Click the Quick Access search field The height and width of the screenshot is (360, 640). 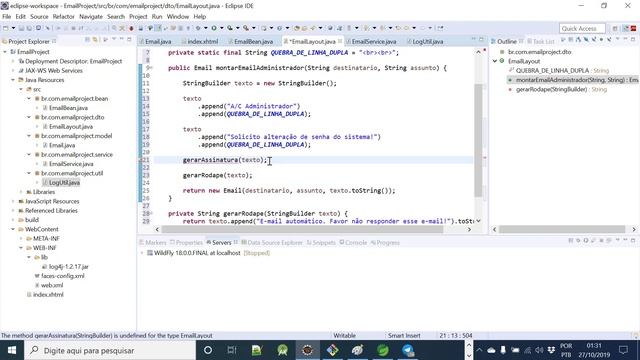point(582,28)
